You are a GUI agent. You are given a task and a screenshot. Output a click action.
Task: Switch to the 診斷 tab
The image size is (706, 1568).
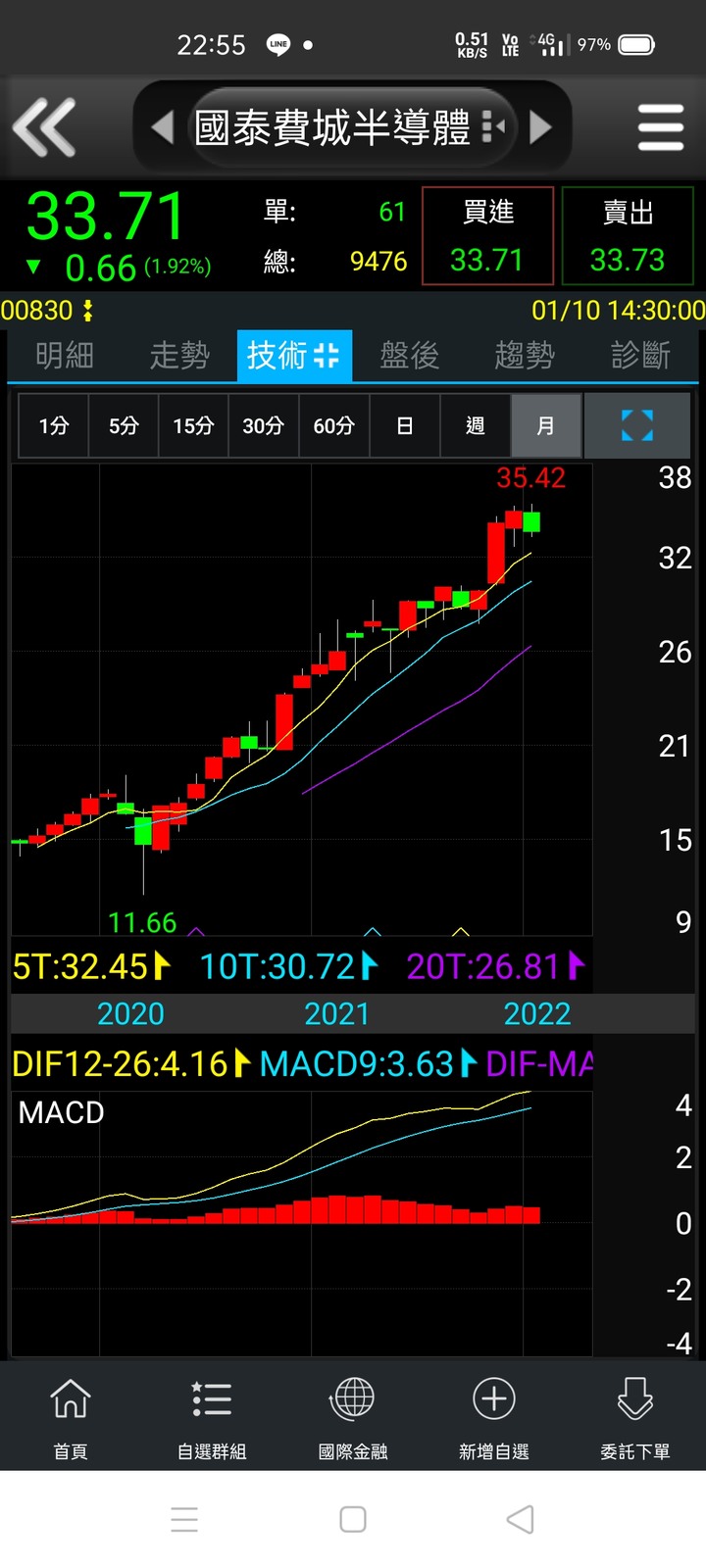click(x=639, y=355)
